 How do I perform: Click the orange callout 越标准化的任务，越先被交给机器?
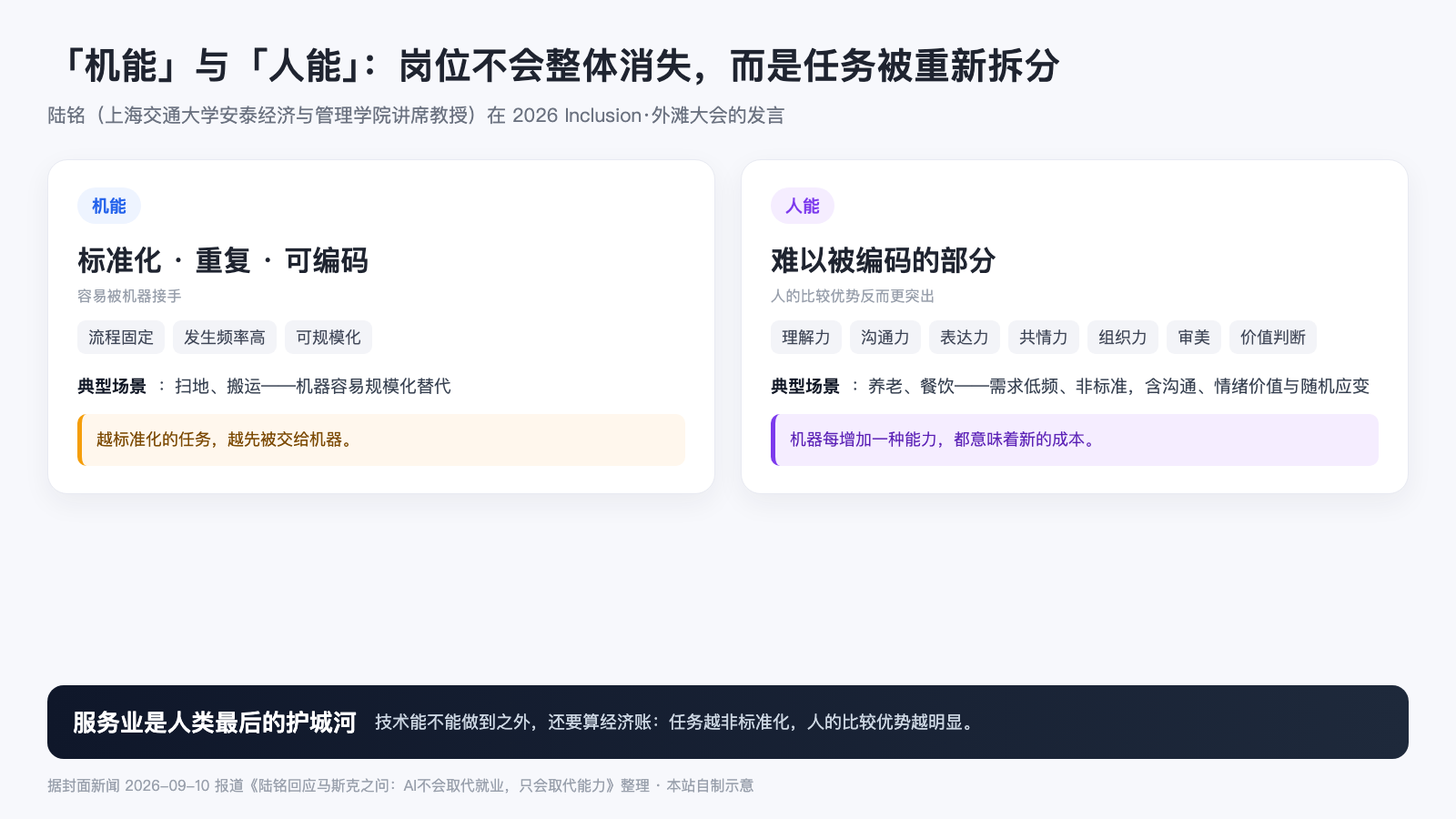(381, 440)
